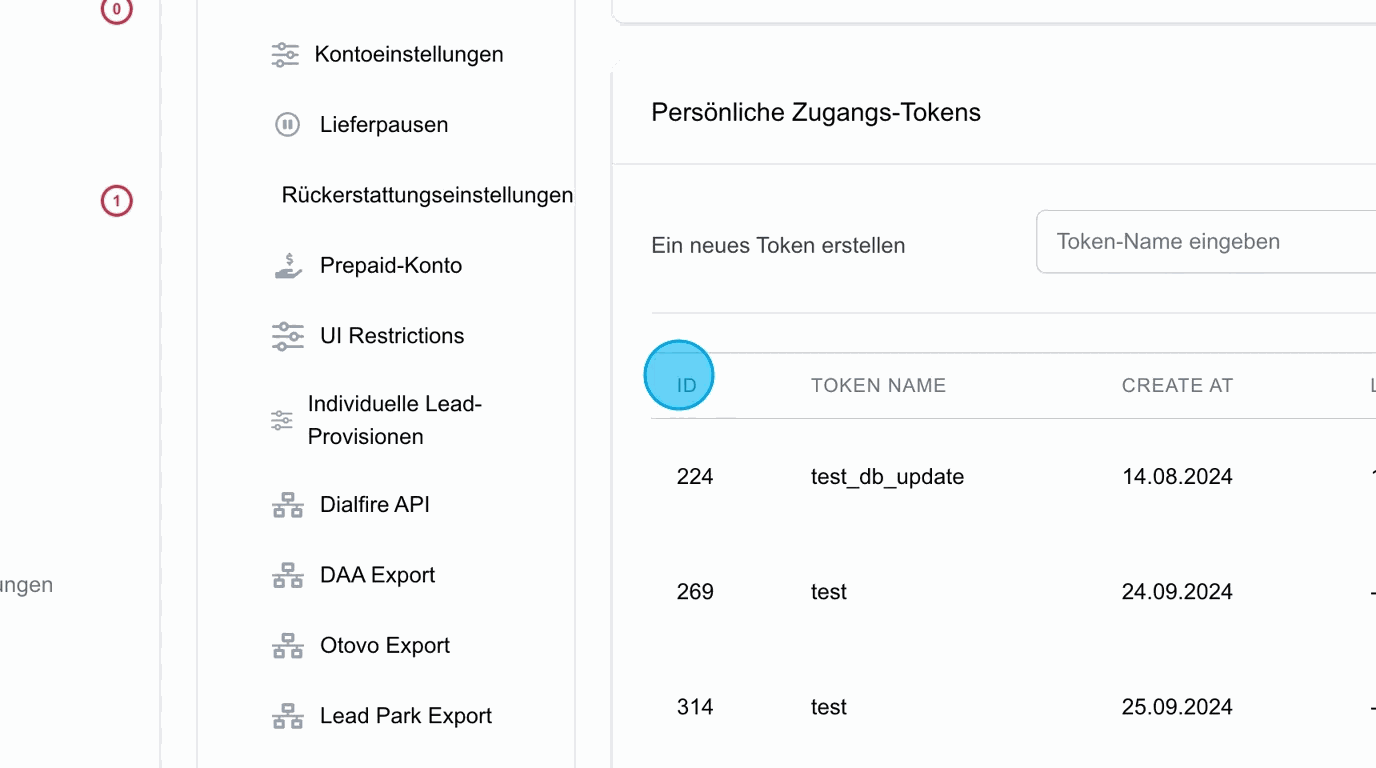1376x768 pixels.
Task: Click token name test_db_update
Action: click(x=887, y=477)
